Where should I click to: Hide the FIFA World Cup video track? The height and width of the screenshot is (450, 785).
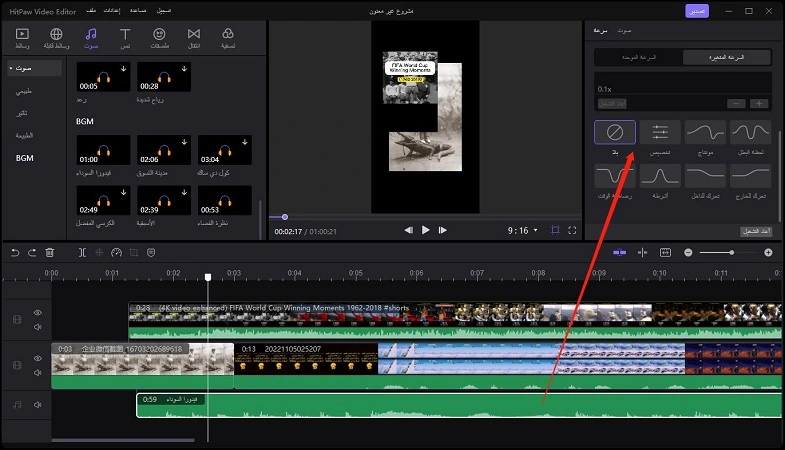38,312
